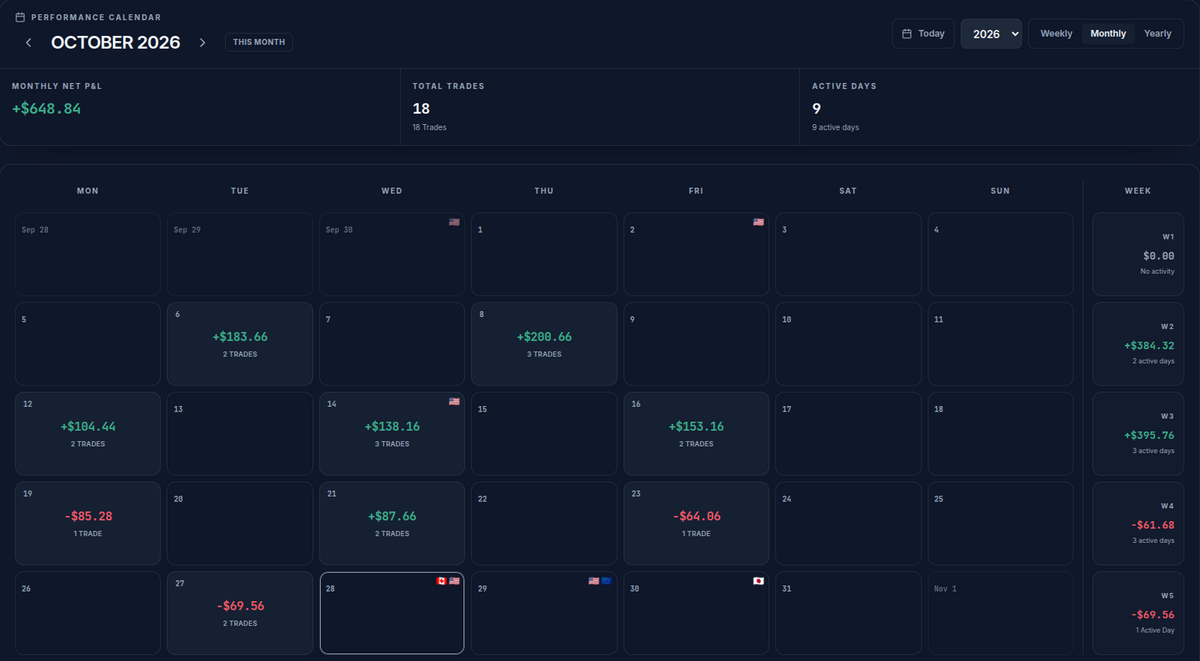Open October 14 with +$138.16
Image resolution: width=1200 pixels, height=661 pixels.
392,434
